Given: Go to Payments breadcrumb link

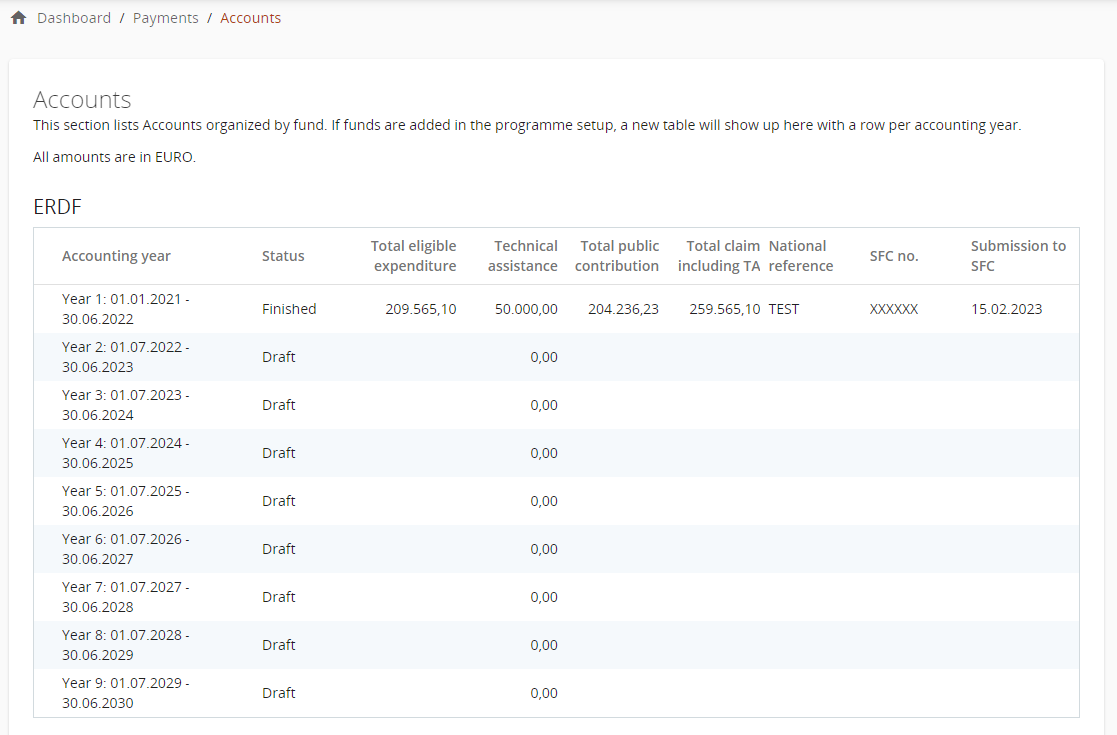Looking at the screenshot, I should click(165, 18).
